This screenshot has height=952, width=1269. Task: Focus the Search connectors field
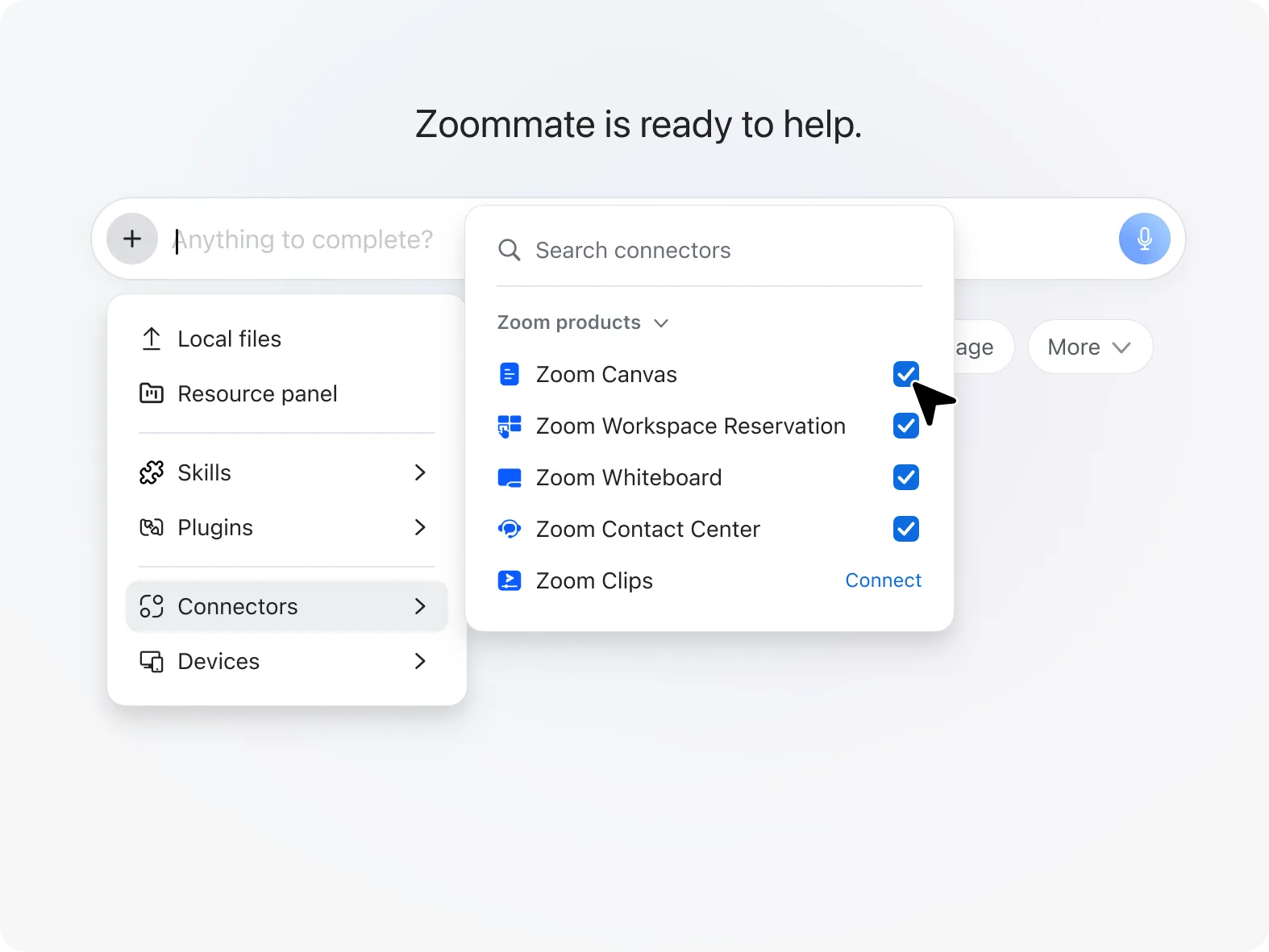pos(709,250)
